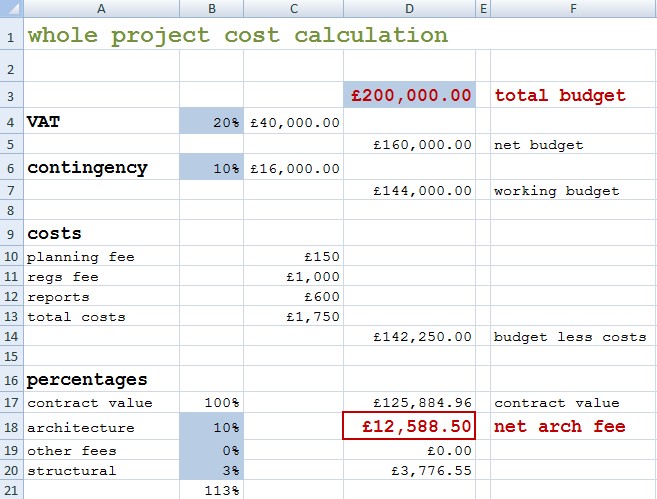The height and width of the screenshot is (499, 657).
Task: Select the £1,750 total costs value
Action: coord(294,316)
